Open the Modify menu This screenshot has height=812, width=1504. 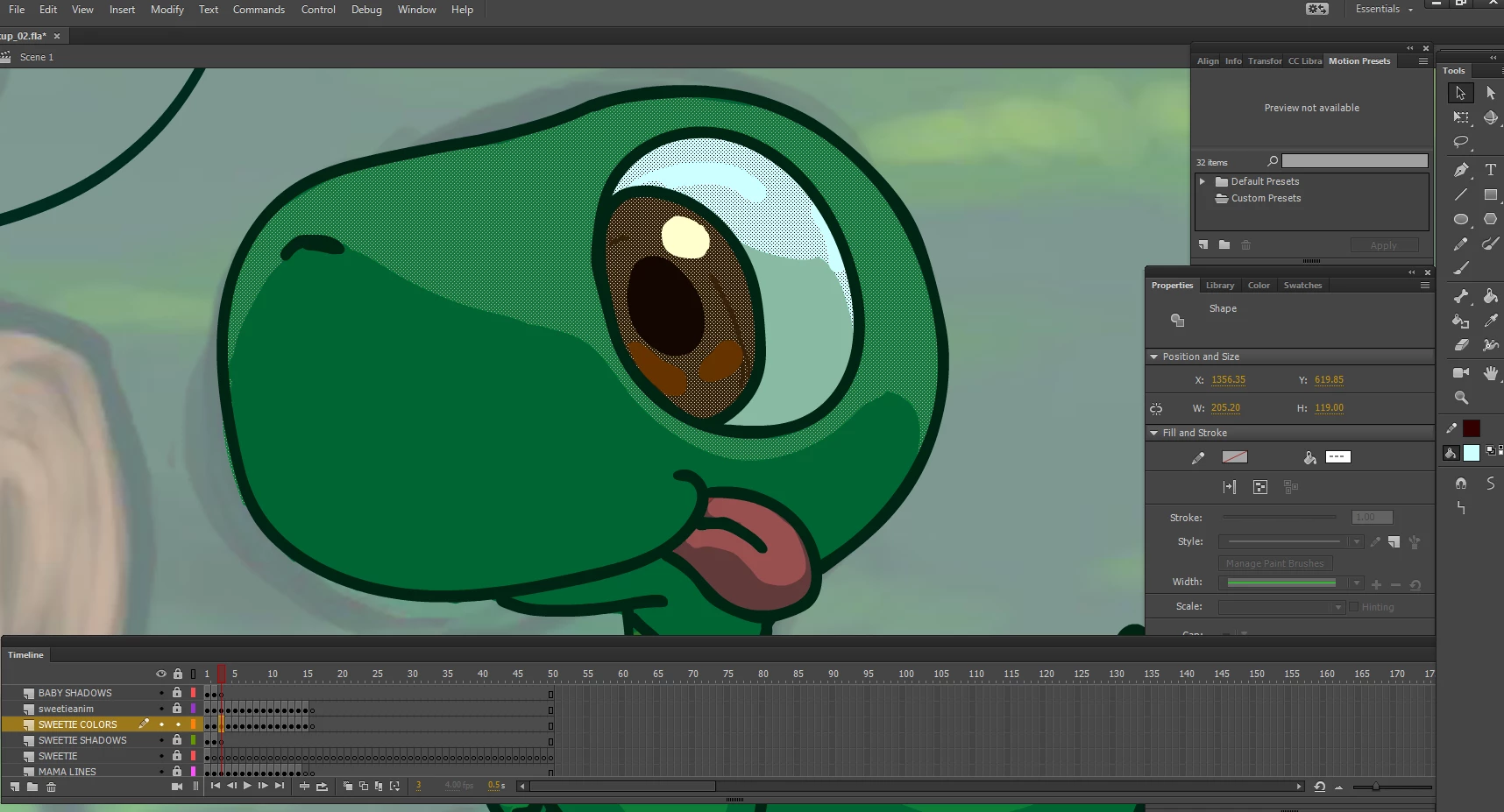coord(167,10)
